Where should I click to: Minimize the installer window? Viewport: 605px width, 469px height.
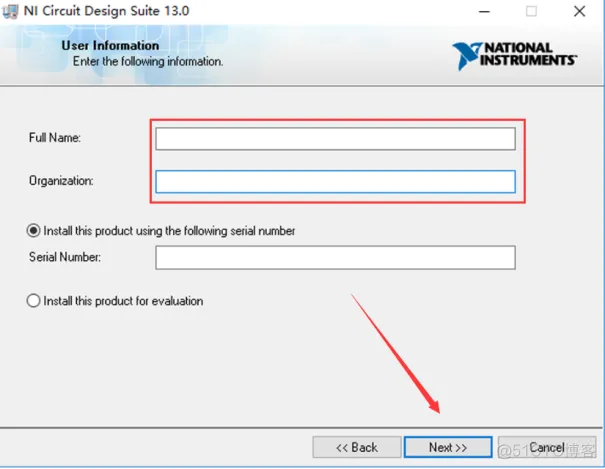[484, 12]
